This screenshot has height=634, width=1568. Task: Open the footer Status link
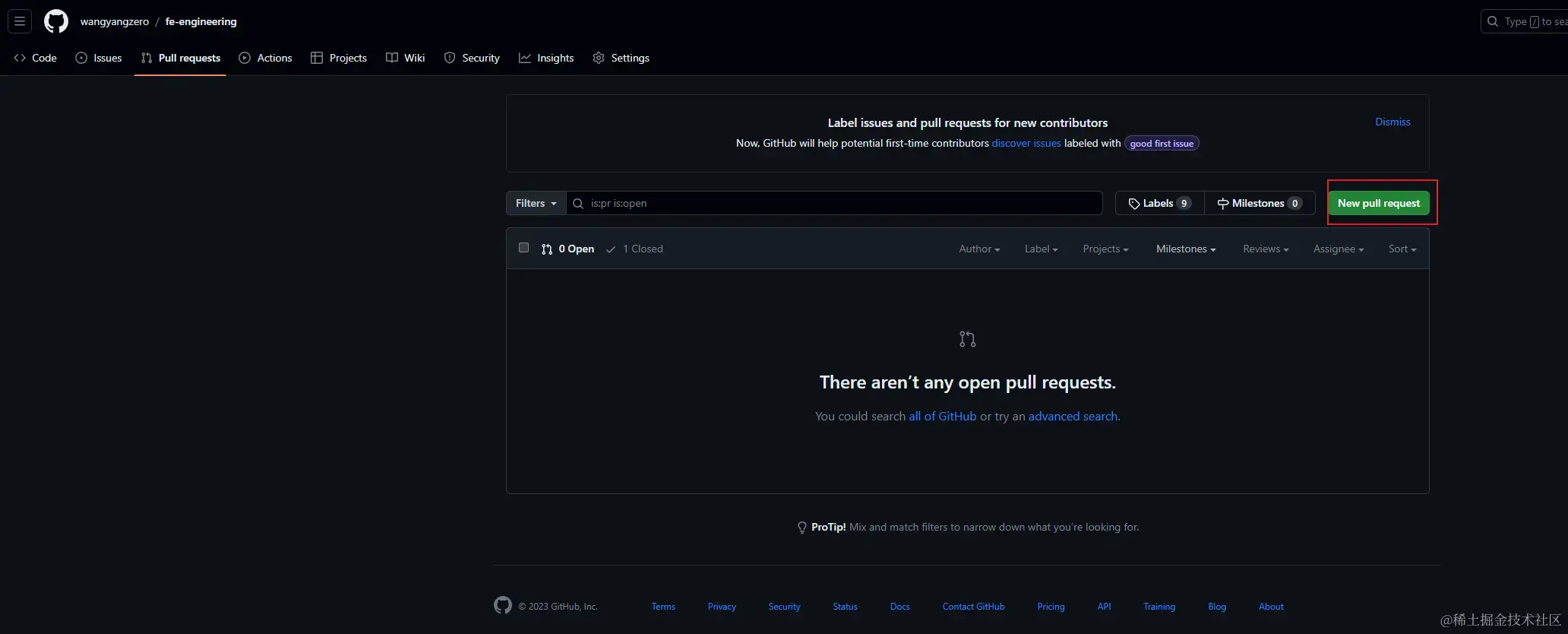point(845,607)
